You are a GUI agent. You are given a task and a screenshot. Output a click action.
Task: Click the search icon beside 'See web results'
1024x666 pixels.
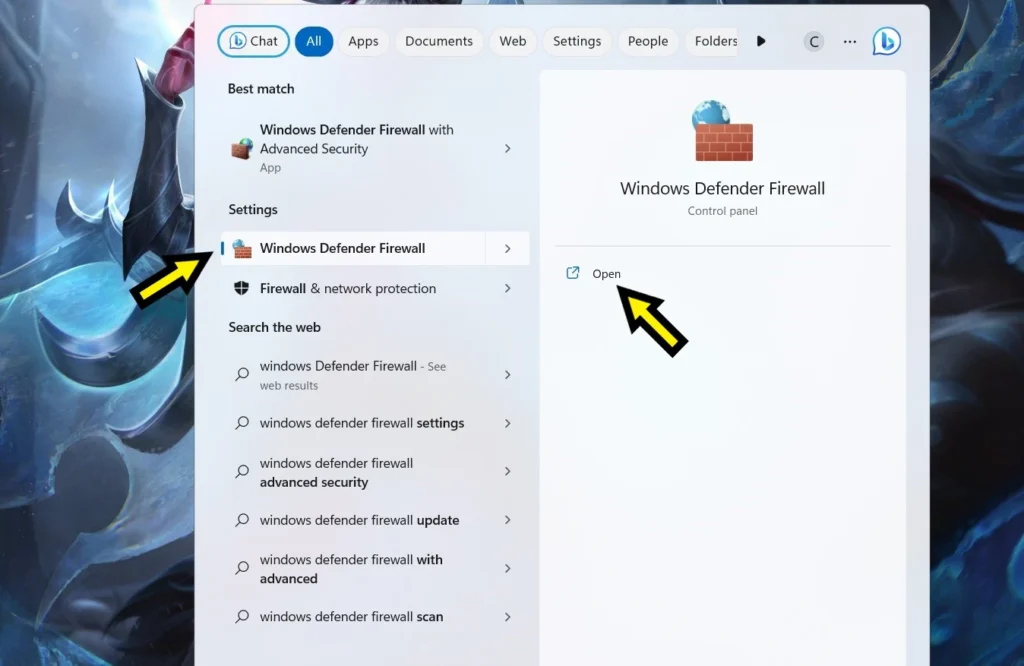pos(242,374)
